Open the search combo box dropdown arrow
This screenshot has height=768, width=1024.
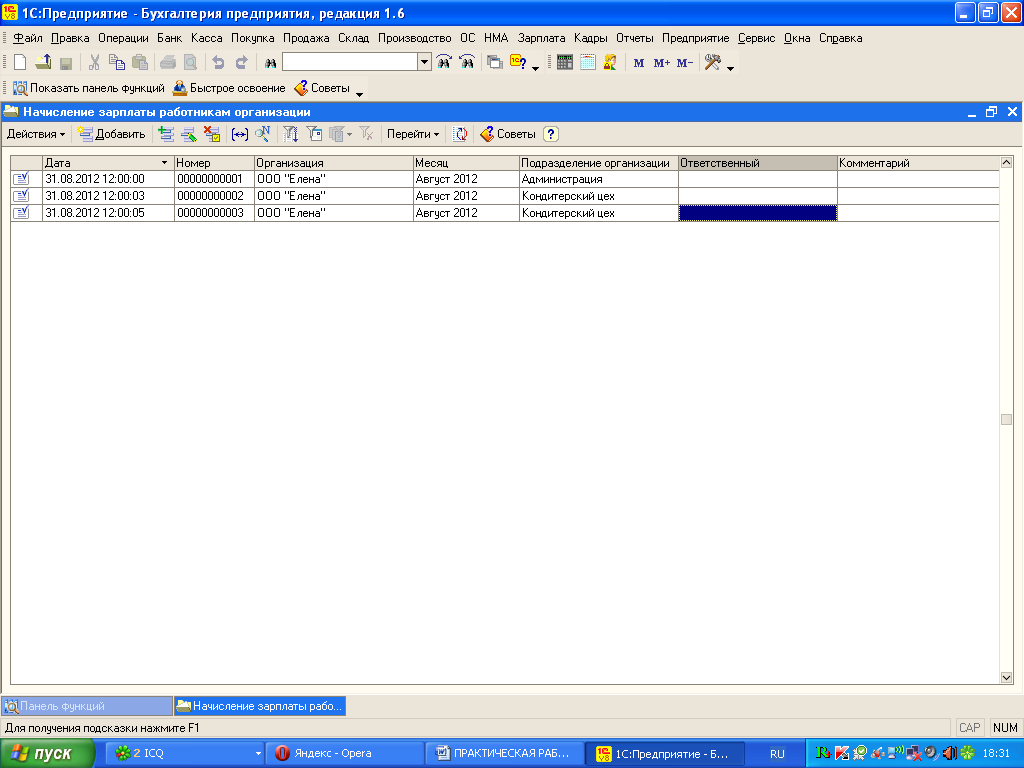pos(424,62)
